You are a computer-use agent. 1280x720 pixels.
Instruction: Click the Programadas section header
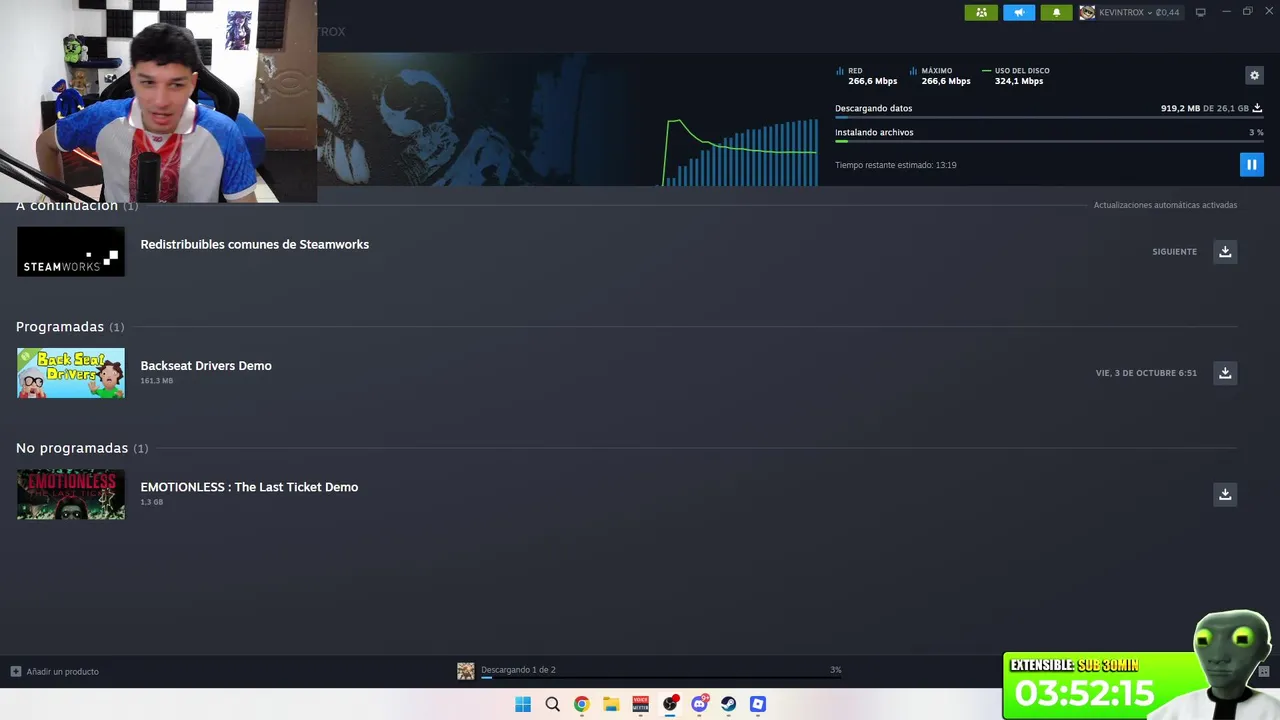70,327
